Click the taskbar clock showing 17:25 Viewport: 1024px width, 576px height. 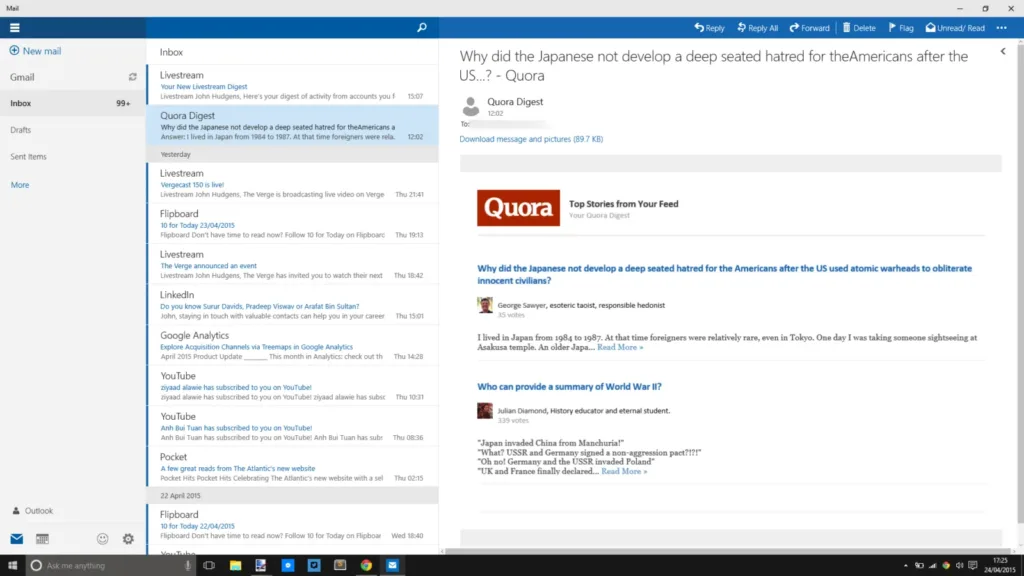(1000, 566)
